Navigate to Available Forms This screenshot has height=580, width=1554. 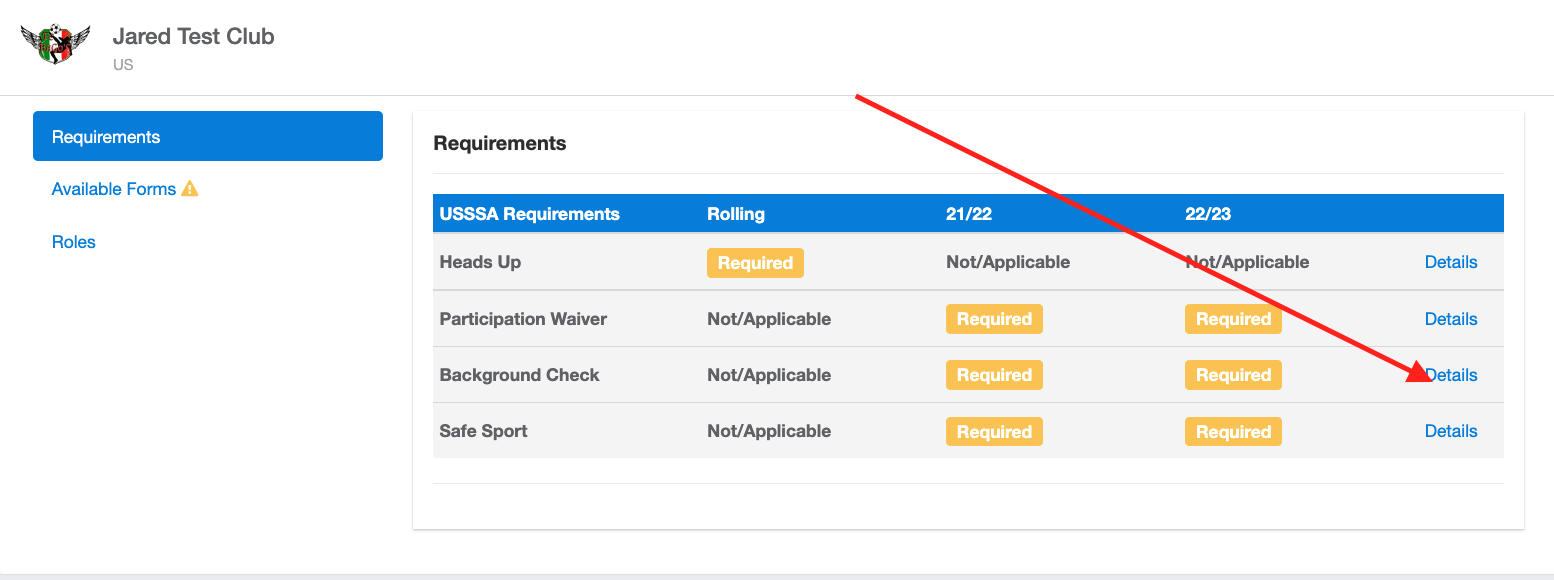(x=114, y=188)
